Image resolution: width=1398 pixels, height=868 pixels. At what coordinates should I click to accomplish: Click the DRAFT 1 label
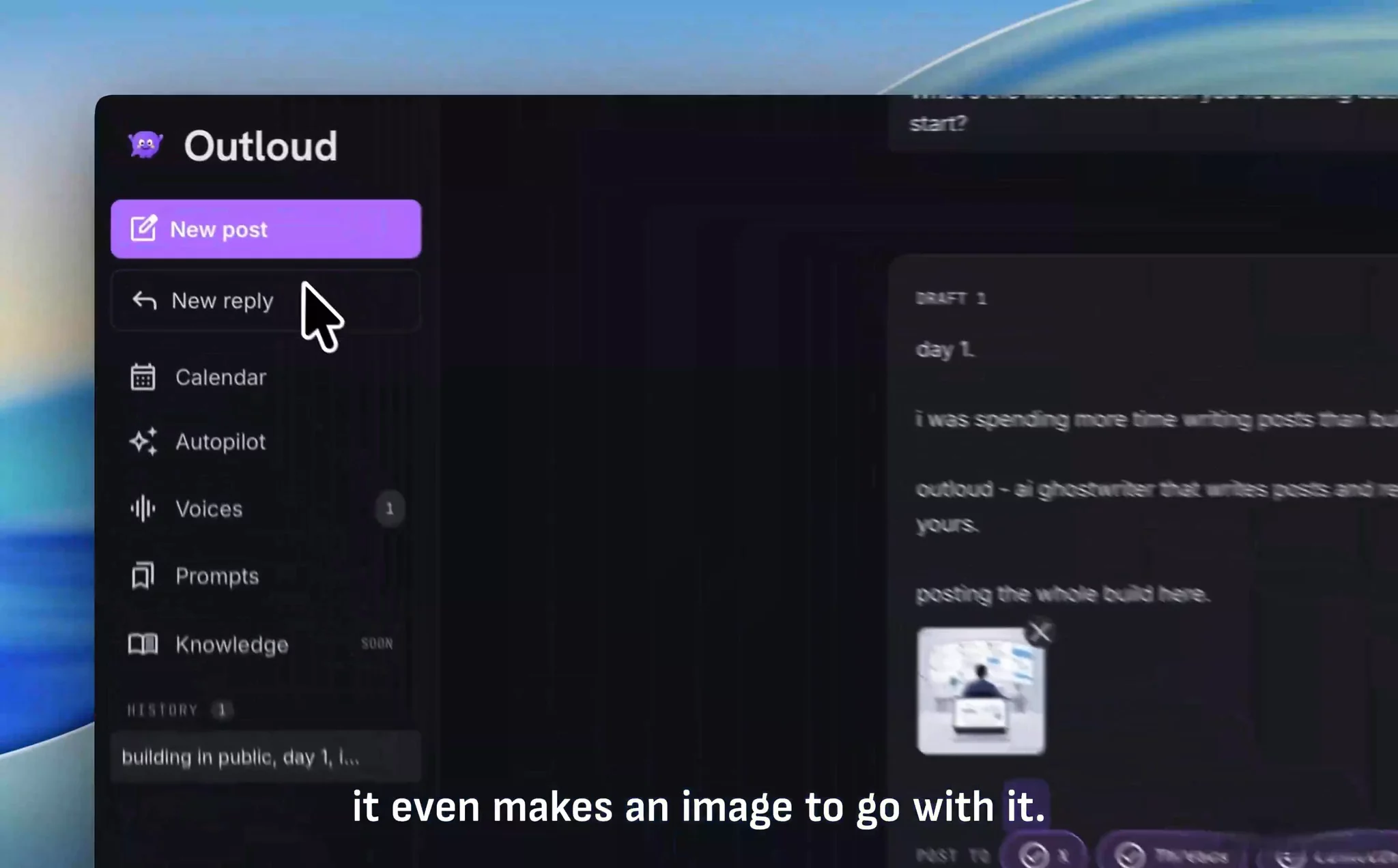click(951, 299)
